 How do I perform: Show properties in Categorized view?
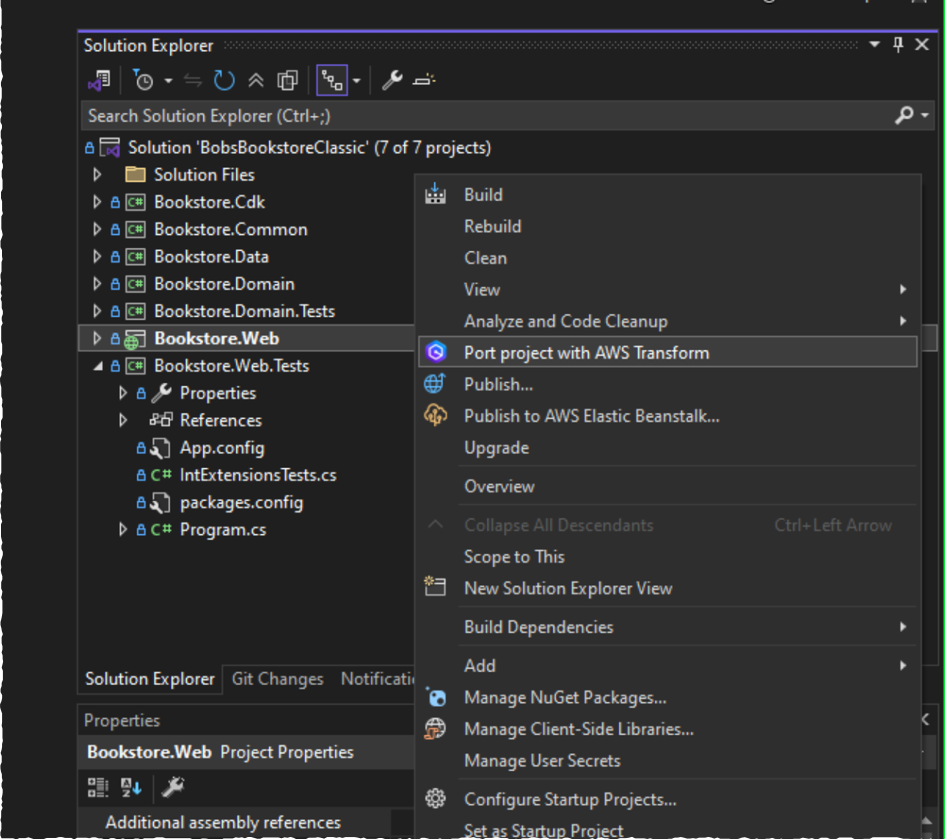coord(98,788)
